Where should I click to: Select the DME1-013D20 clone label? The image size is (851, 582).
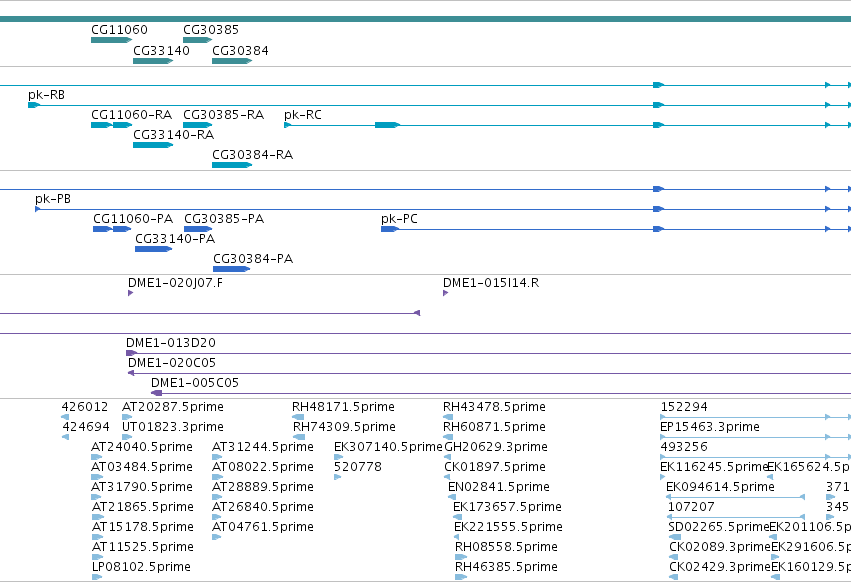click(x=171, y=343)
